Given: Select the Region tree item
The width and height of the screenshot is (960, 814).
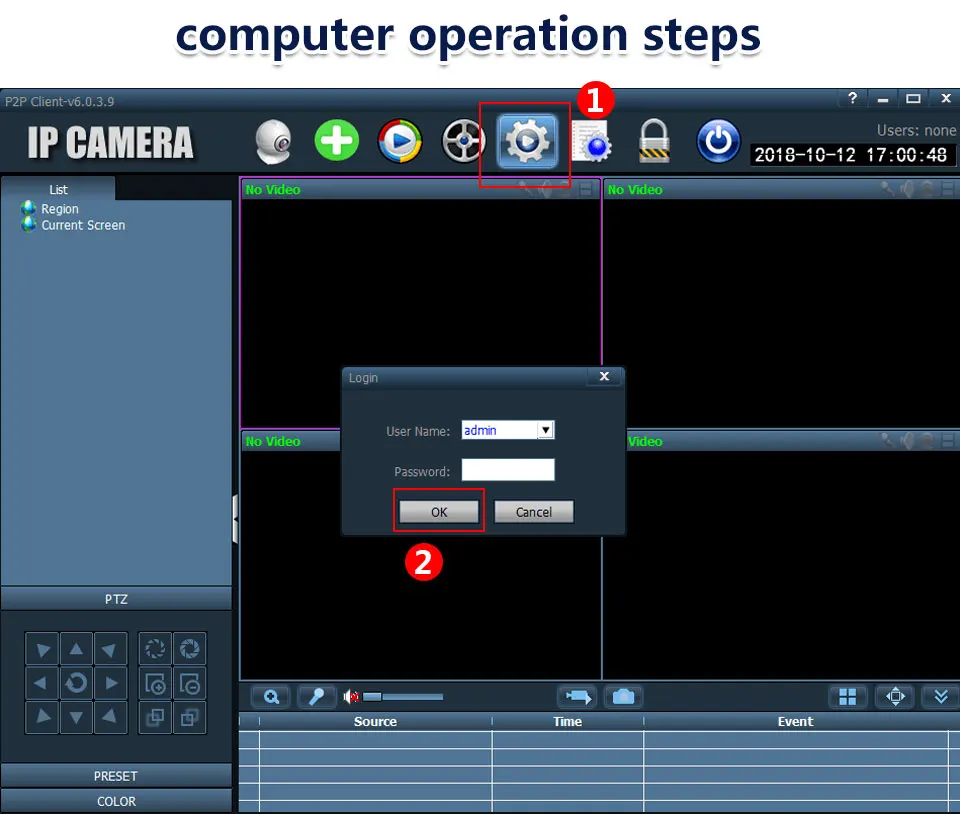Looking at the screenshot, I should [59, 209].
